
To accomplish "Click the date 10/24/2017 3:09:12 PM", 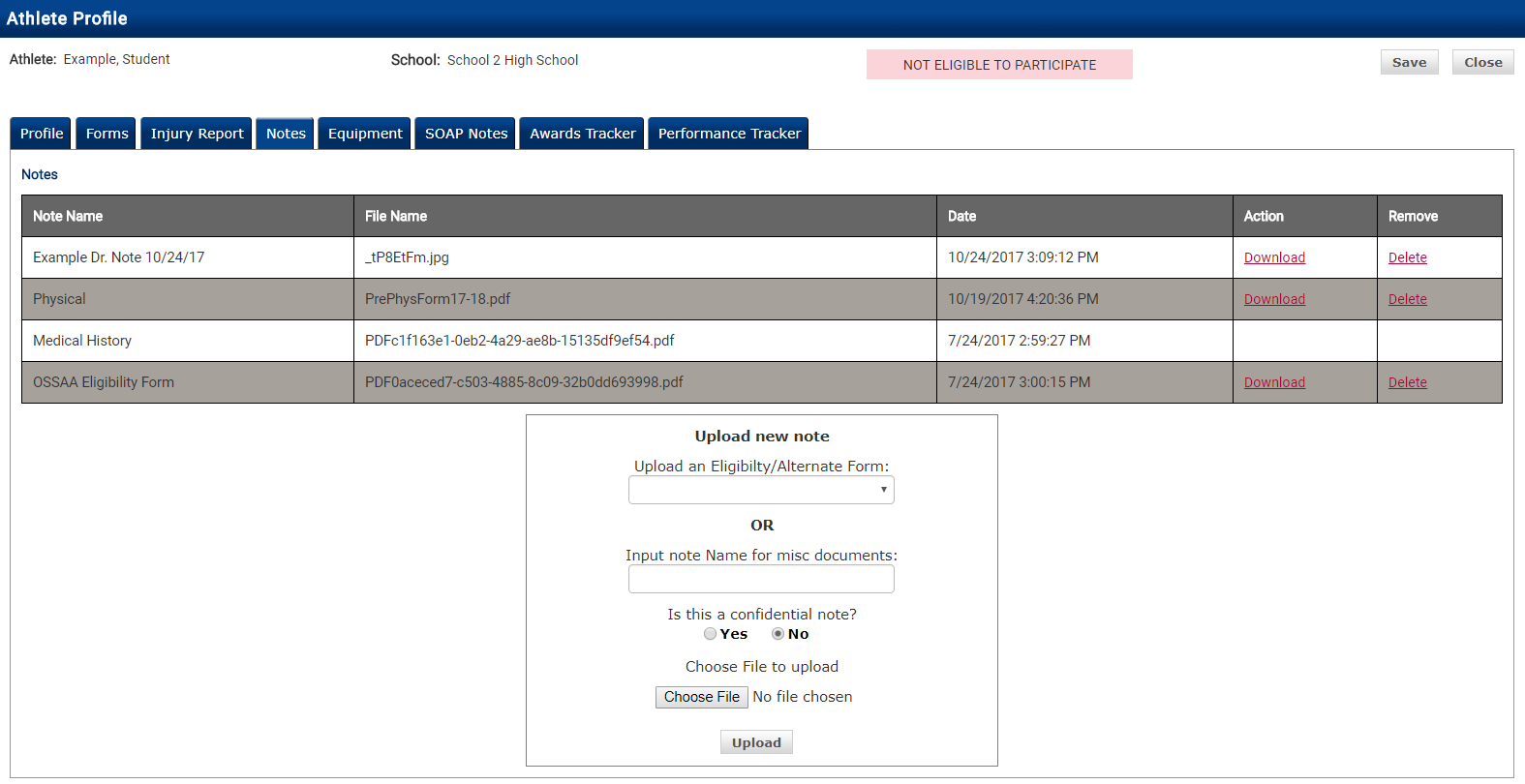I will coord(1022,257).
